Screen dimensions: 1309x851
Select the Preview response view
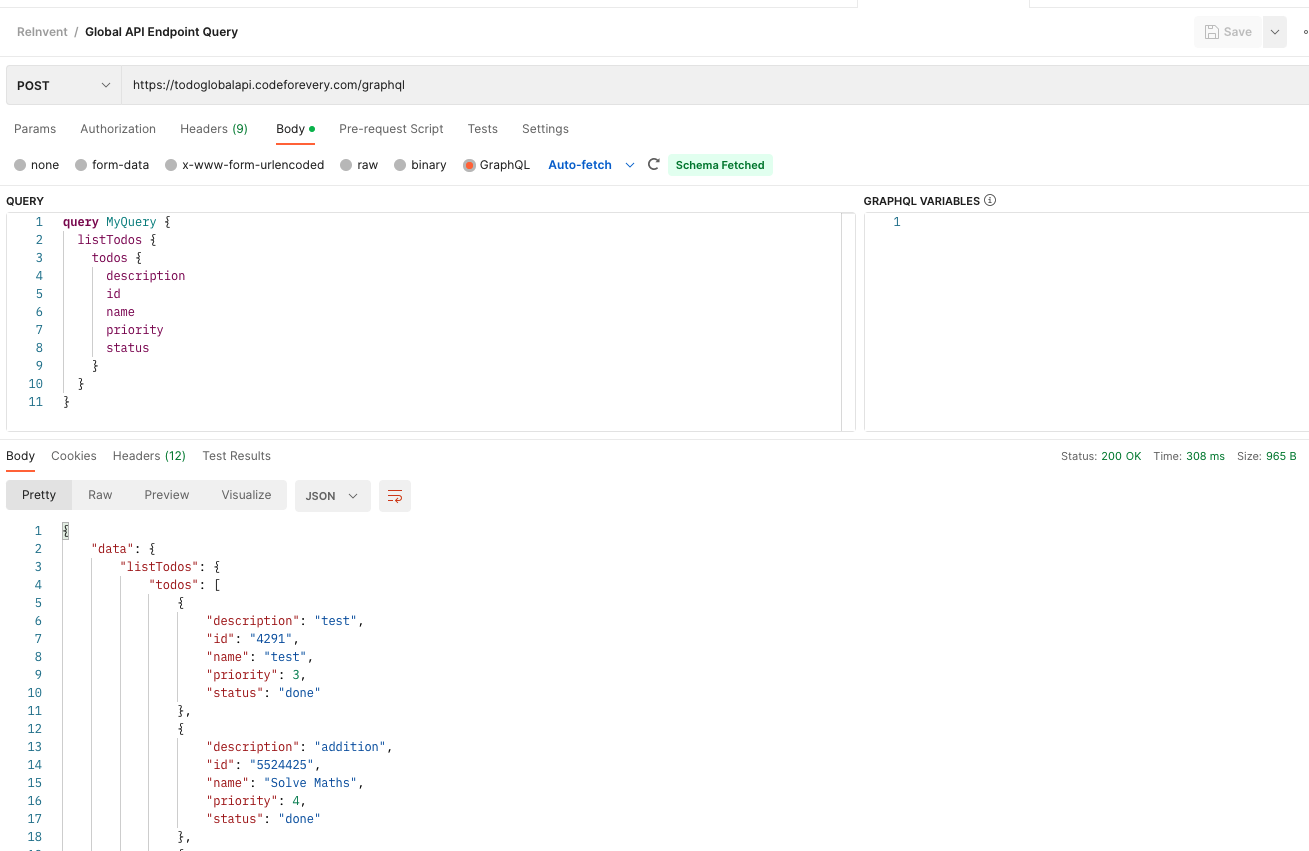[167, 495]
